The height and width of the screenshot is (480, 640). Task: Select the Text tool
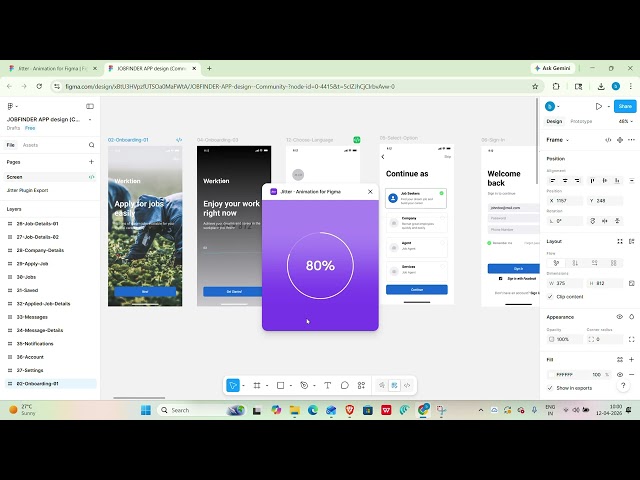327,385
